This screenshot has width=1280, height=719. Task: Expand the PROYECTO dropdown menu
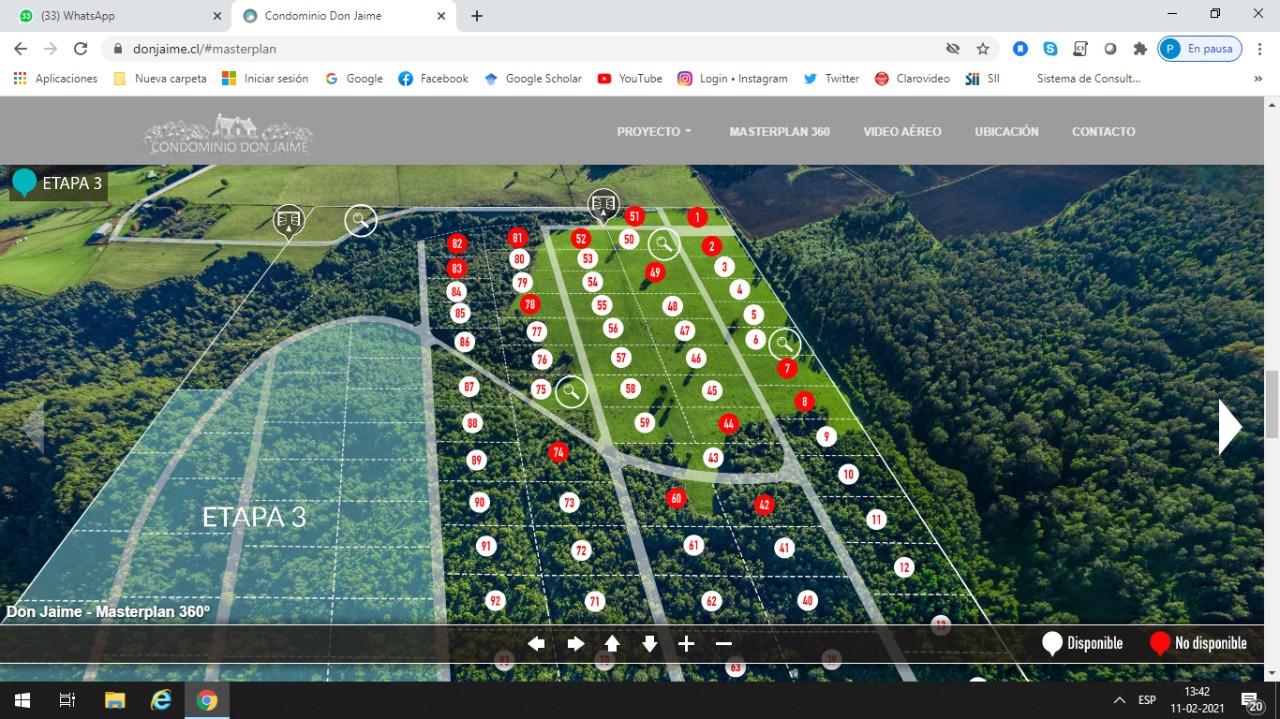(654, 132)
